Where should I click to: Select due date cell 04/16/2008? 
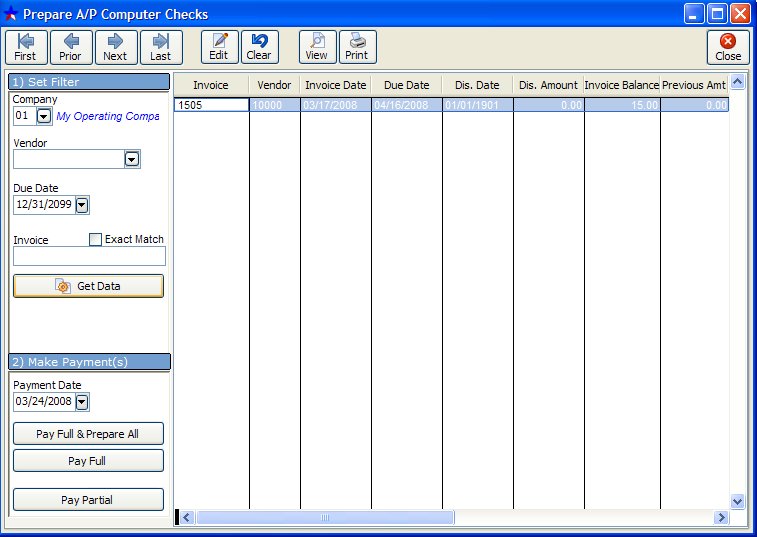(x=407, y=105)
